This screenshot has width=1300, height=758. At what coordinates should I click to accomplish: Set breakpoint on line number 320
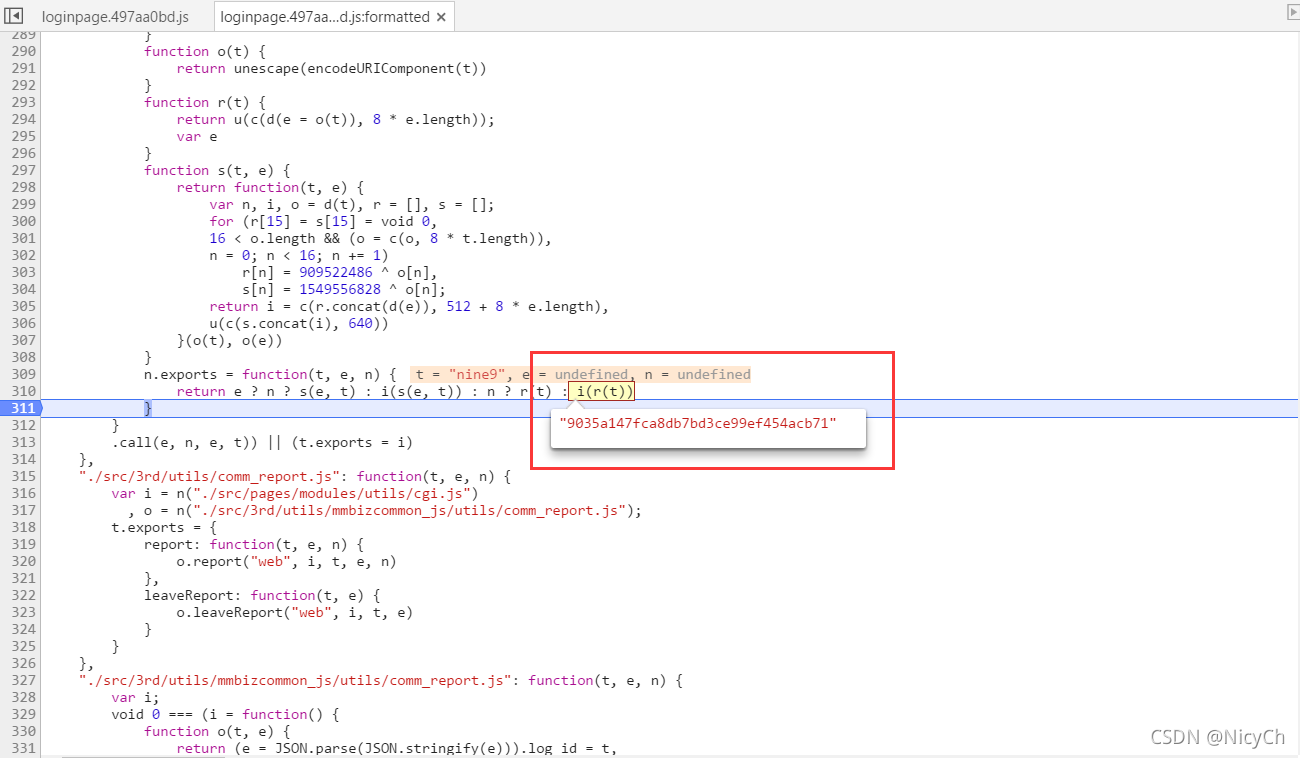23,561
